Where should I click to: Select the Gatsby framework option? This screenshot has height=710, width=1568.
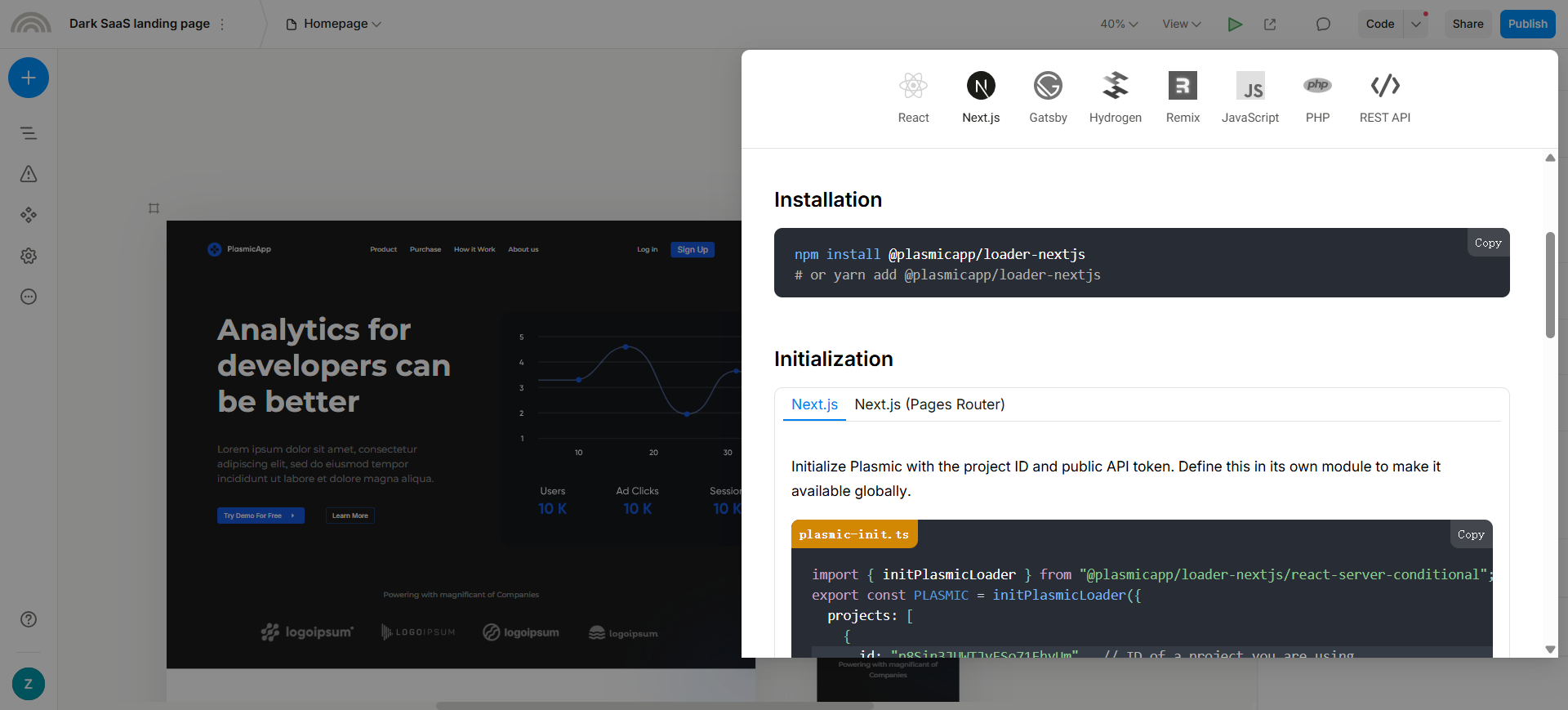pyautogui.click(x=1048, y=97)
